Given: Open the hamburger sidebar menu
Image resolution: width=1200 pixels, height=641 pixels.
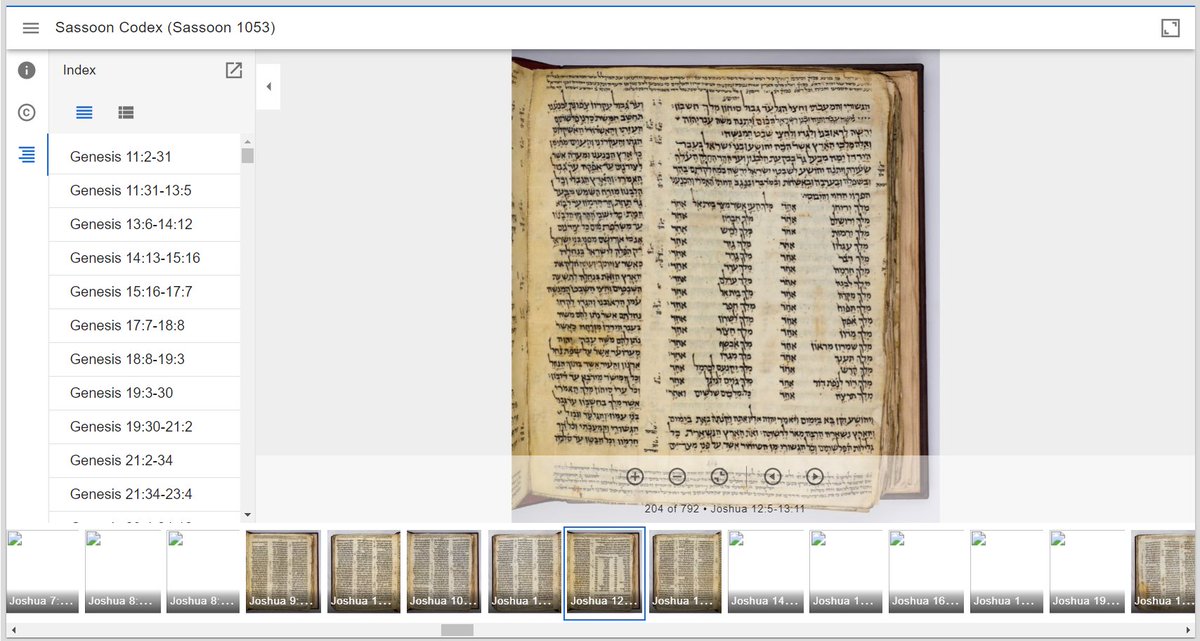Looking at the screenshot, I should click(31, 28).
